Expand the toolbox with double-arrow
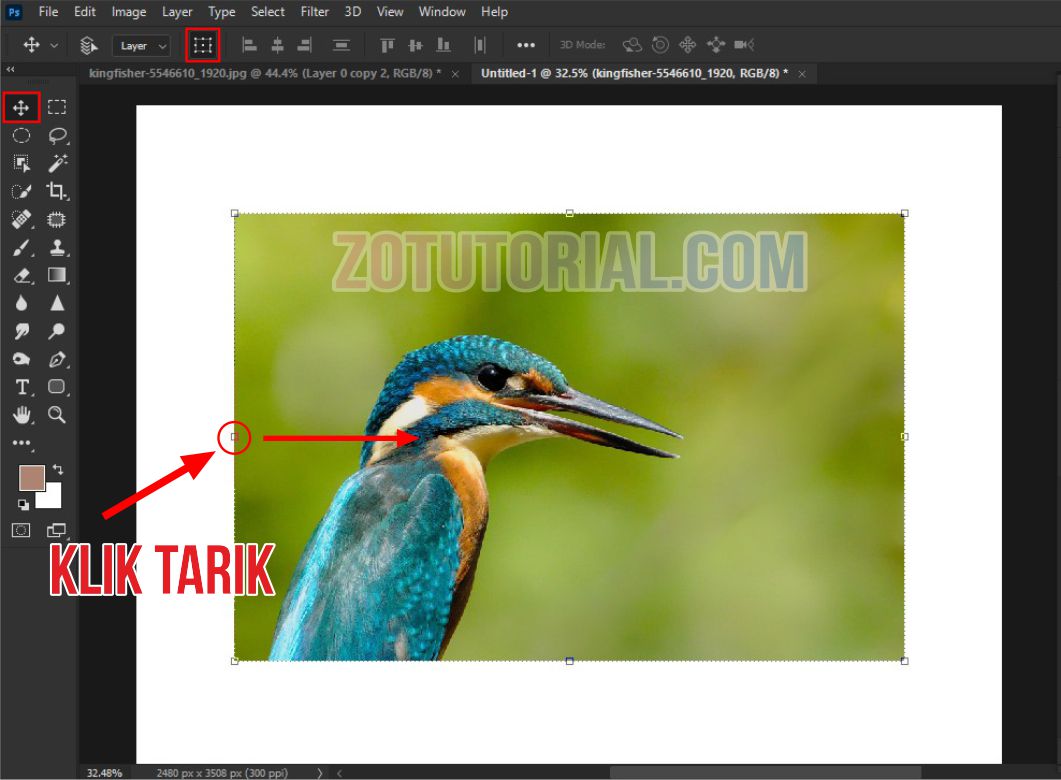The image size is (1061, 780). (x=10, y=69)
